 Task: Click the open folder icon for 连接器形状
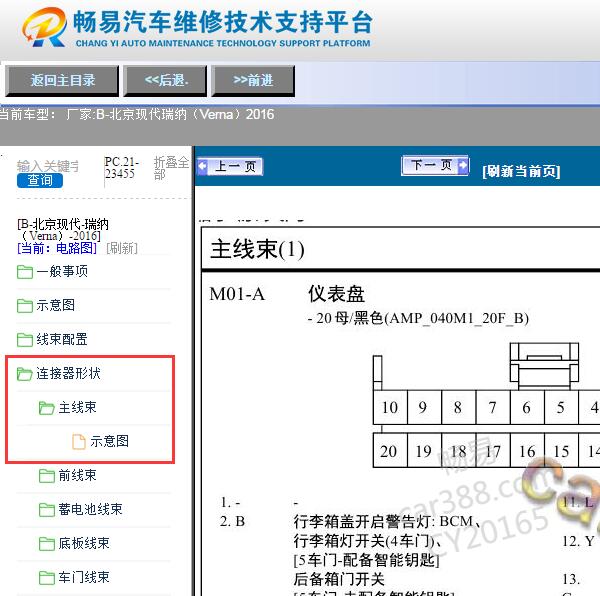pos(25,374)
